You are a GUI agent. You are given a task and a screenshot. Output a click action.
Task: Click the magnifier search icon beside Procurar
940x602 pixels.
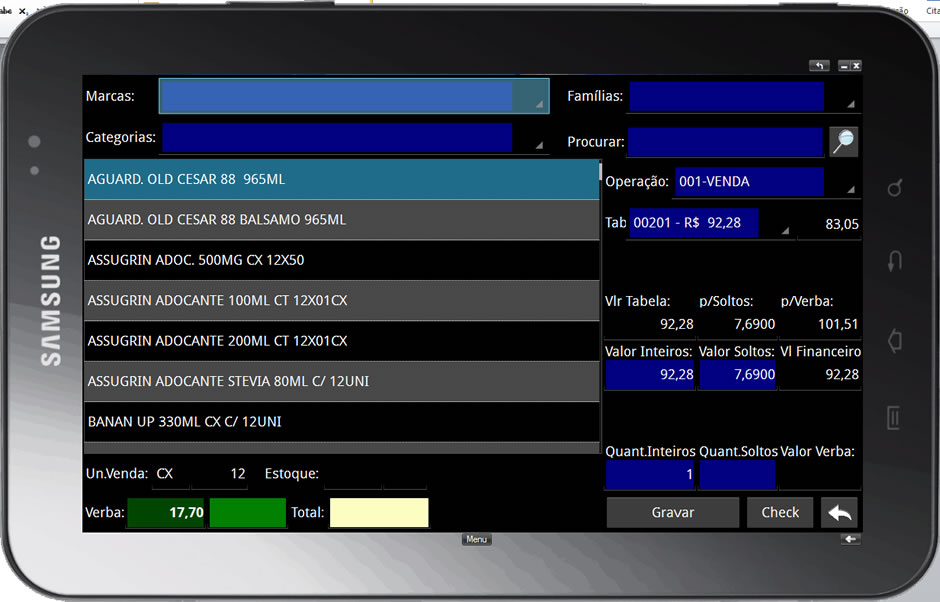843,142
